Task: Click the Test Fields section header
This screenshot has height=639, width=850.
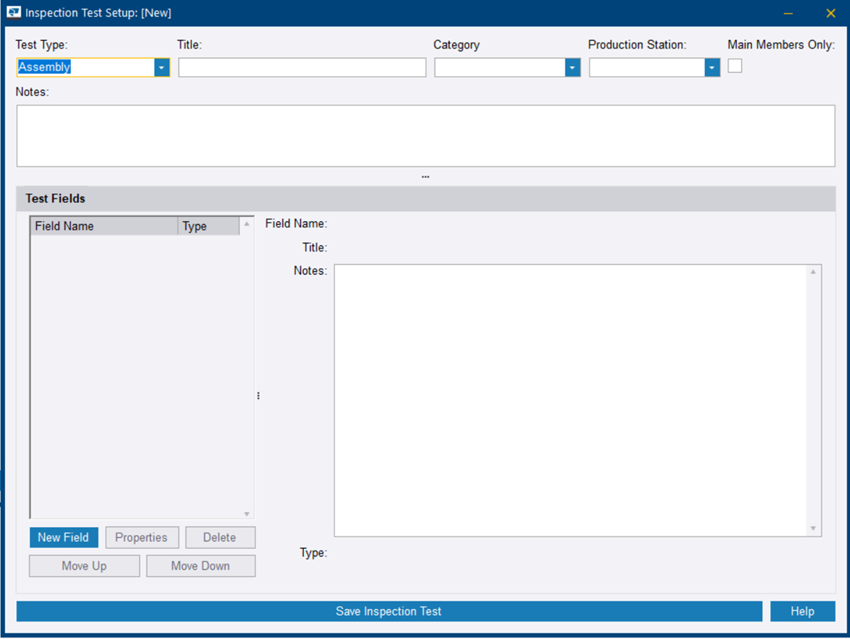Action: coord(426,199)
